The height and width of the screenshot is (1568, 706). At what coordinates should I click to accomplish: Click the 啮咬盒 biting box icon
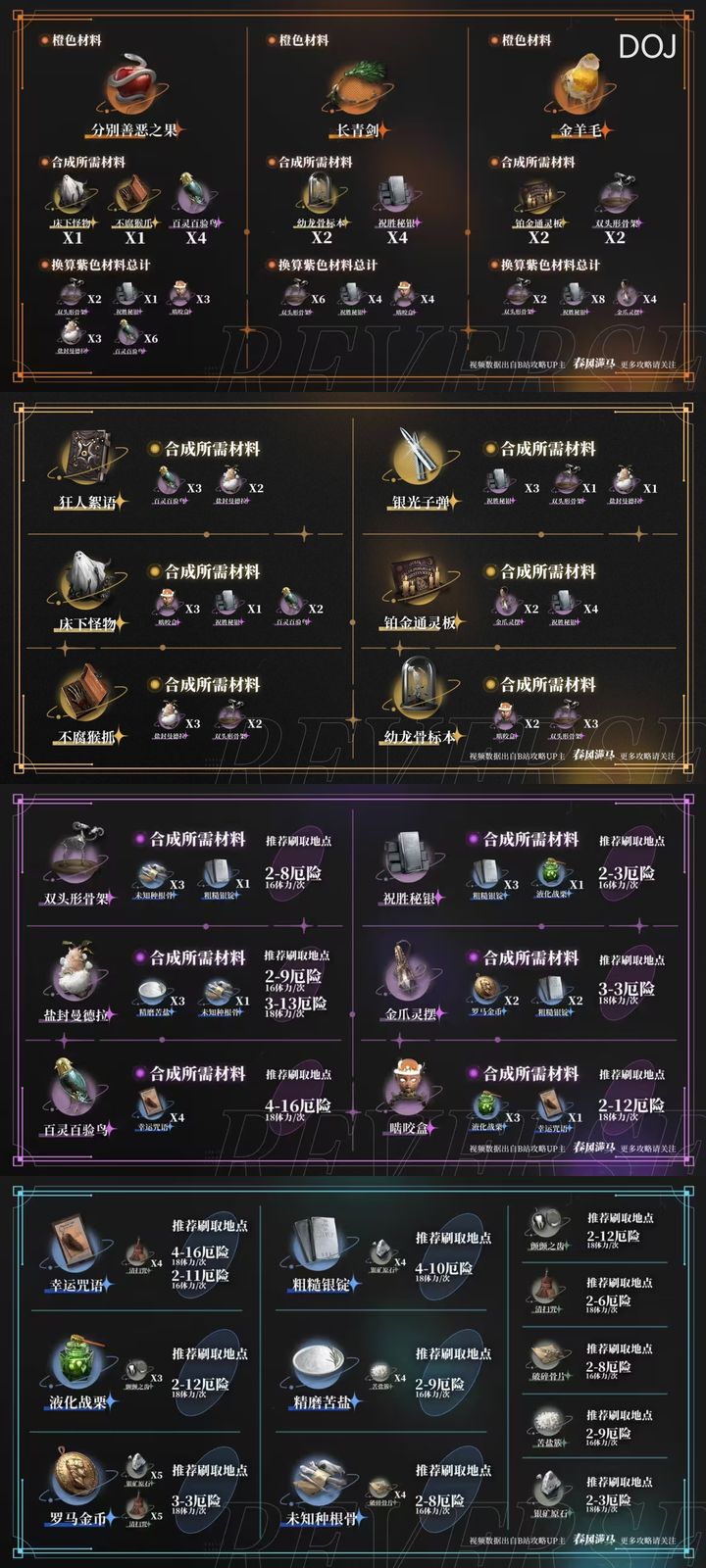tap(410, 1086)
